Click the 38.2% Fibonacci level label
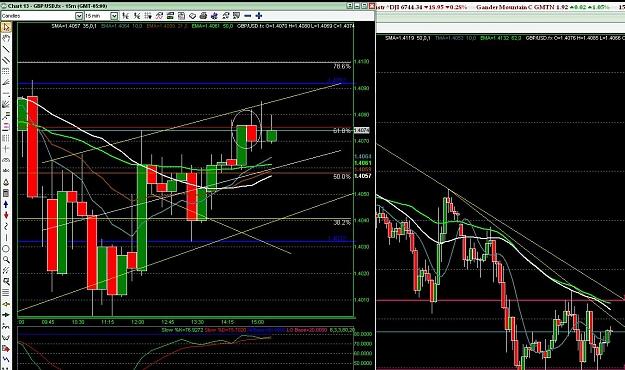The image size is (625, 370). pos(342,222)
